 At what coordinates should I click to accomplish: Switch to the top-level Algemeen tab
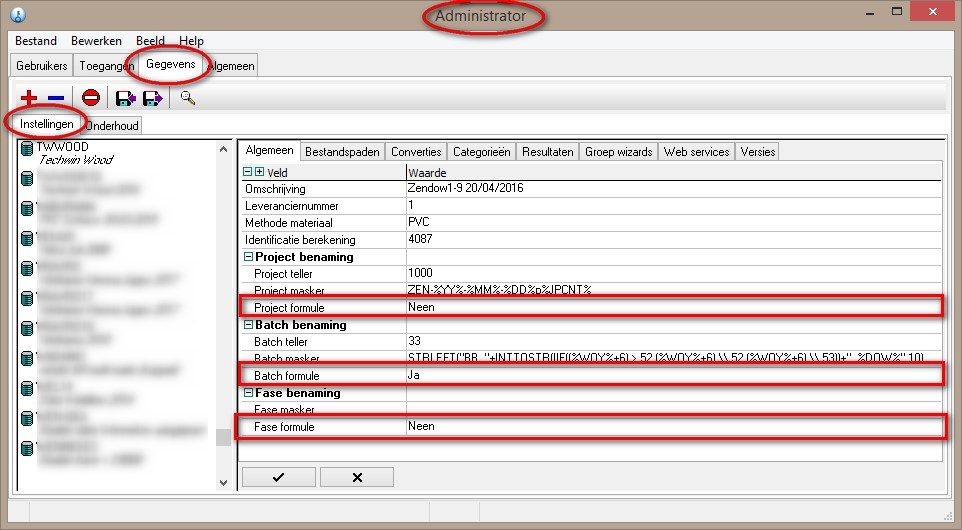231,66
